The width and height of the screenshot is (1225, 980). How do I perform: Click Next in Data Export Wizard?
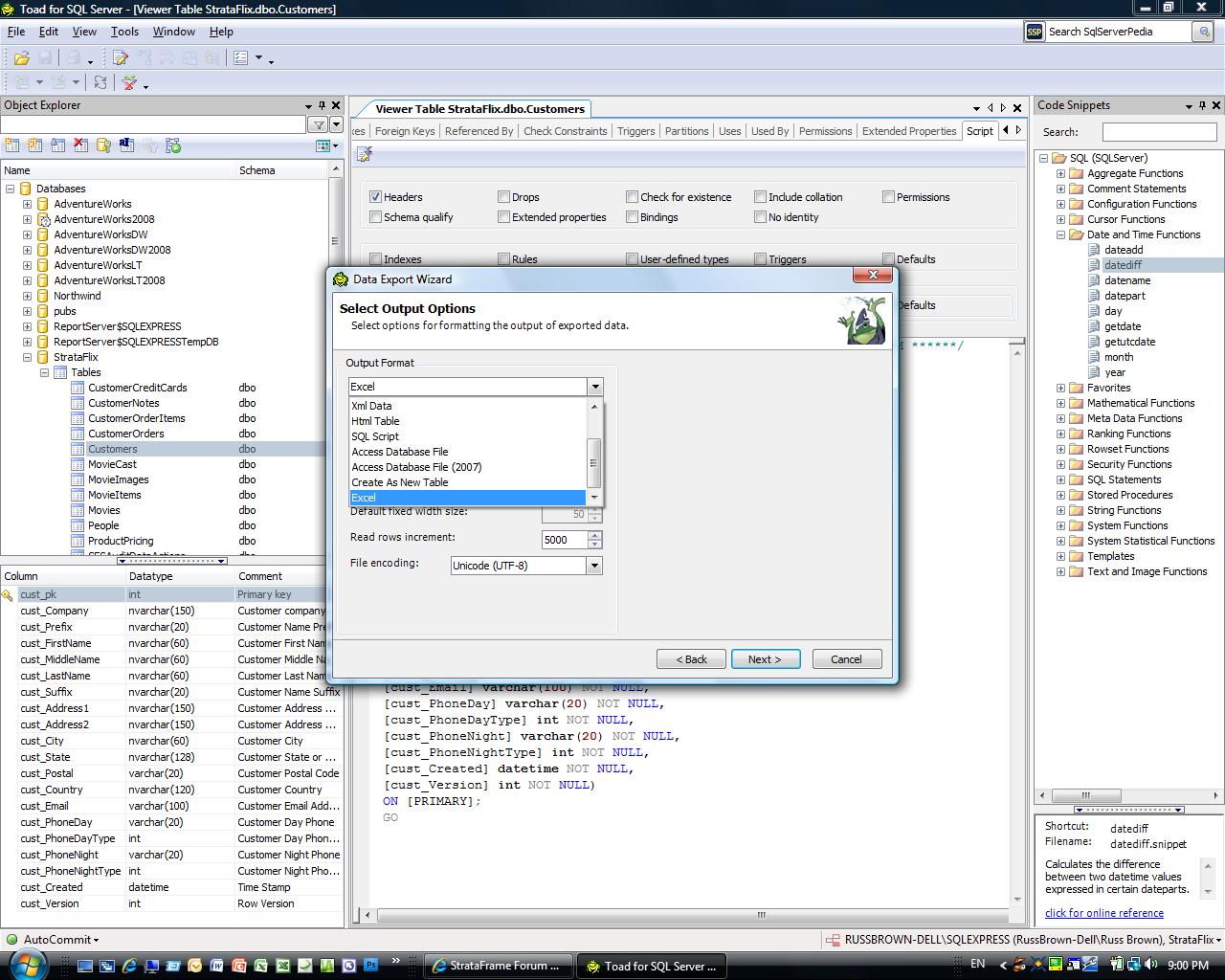pos(765,659)
